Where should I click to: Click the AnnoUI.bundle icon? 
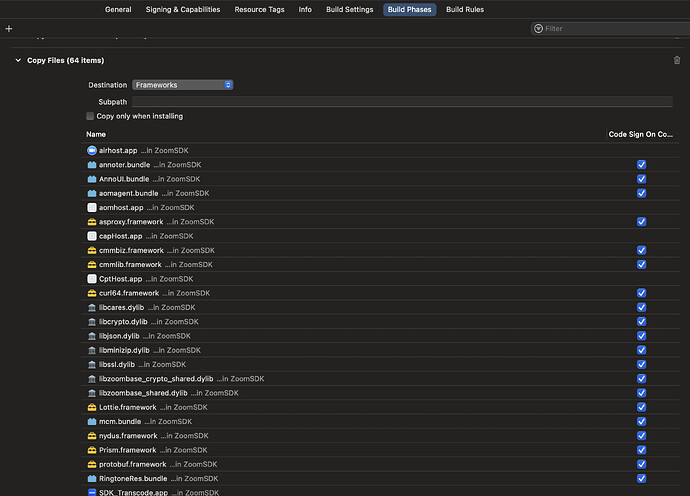pyautogui.click(x=92, y=179)
